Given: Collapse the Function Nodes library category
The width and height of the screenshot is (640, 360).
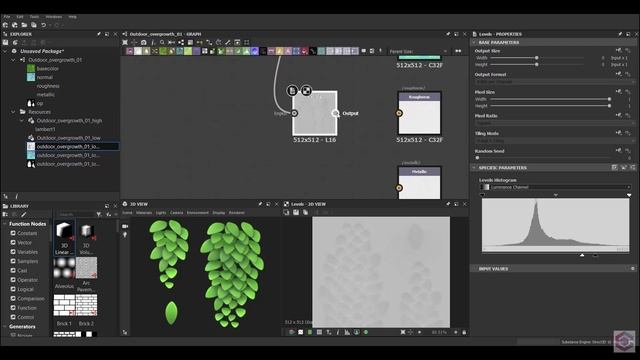Looking at the screenshot, I should click(x=4, y=224).
